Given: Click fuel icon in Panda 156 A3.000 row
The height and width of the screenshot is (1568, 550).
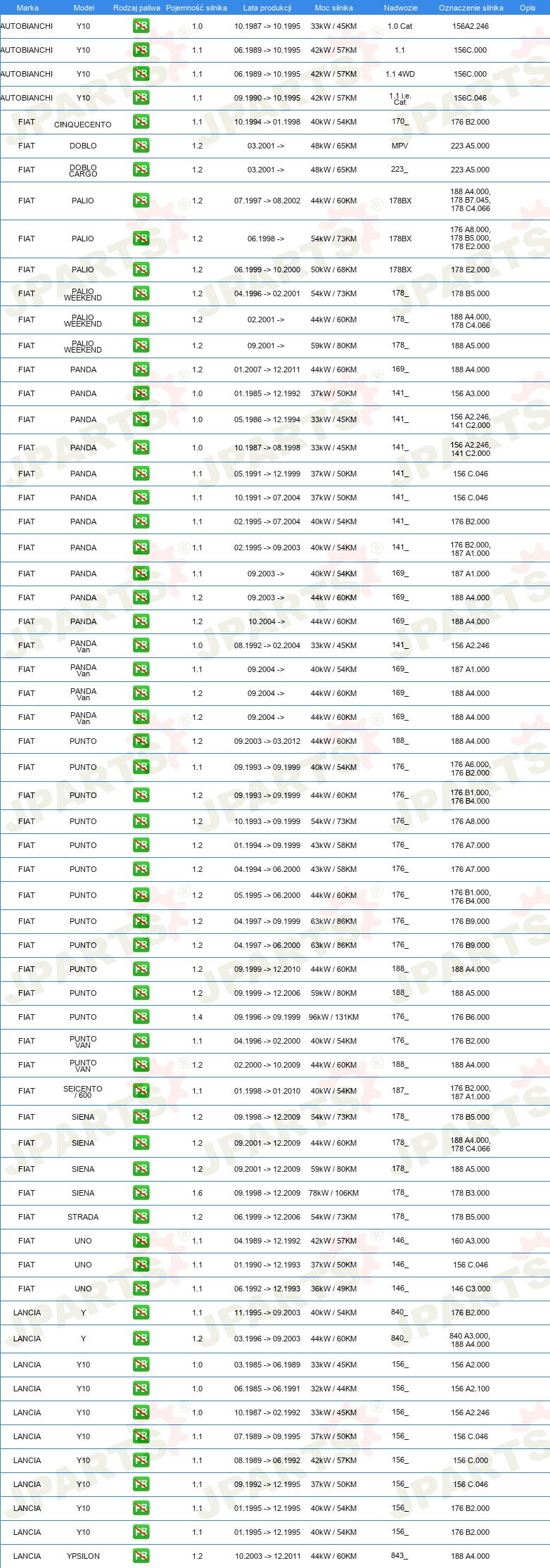Looking at the screenshot, I should [141, 393].
